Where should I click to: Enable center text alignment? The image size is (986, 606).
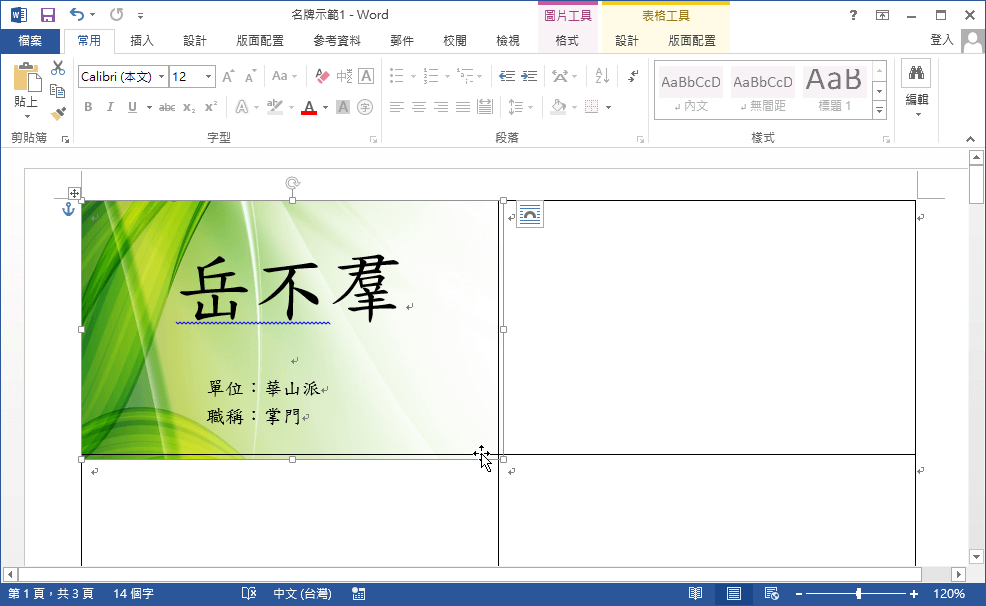(x=417, y=107)
